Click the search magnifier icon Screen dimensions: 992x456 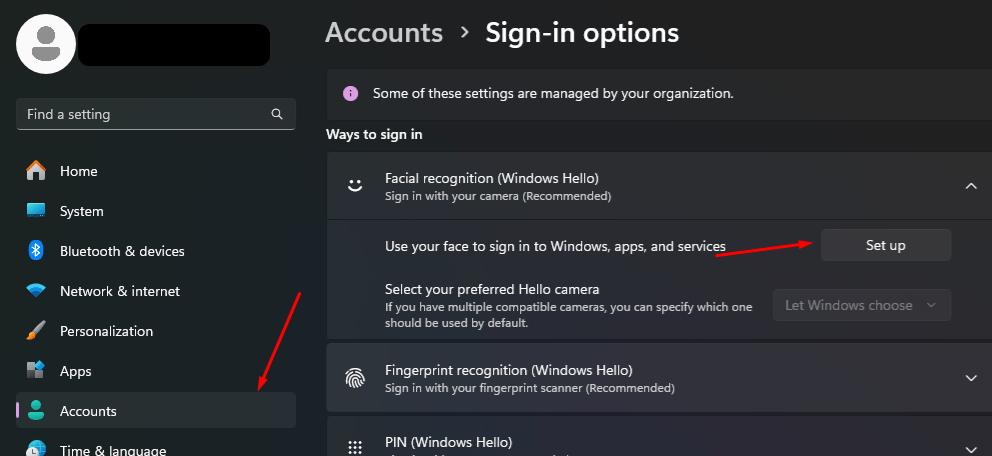(x=277, y=114)
